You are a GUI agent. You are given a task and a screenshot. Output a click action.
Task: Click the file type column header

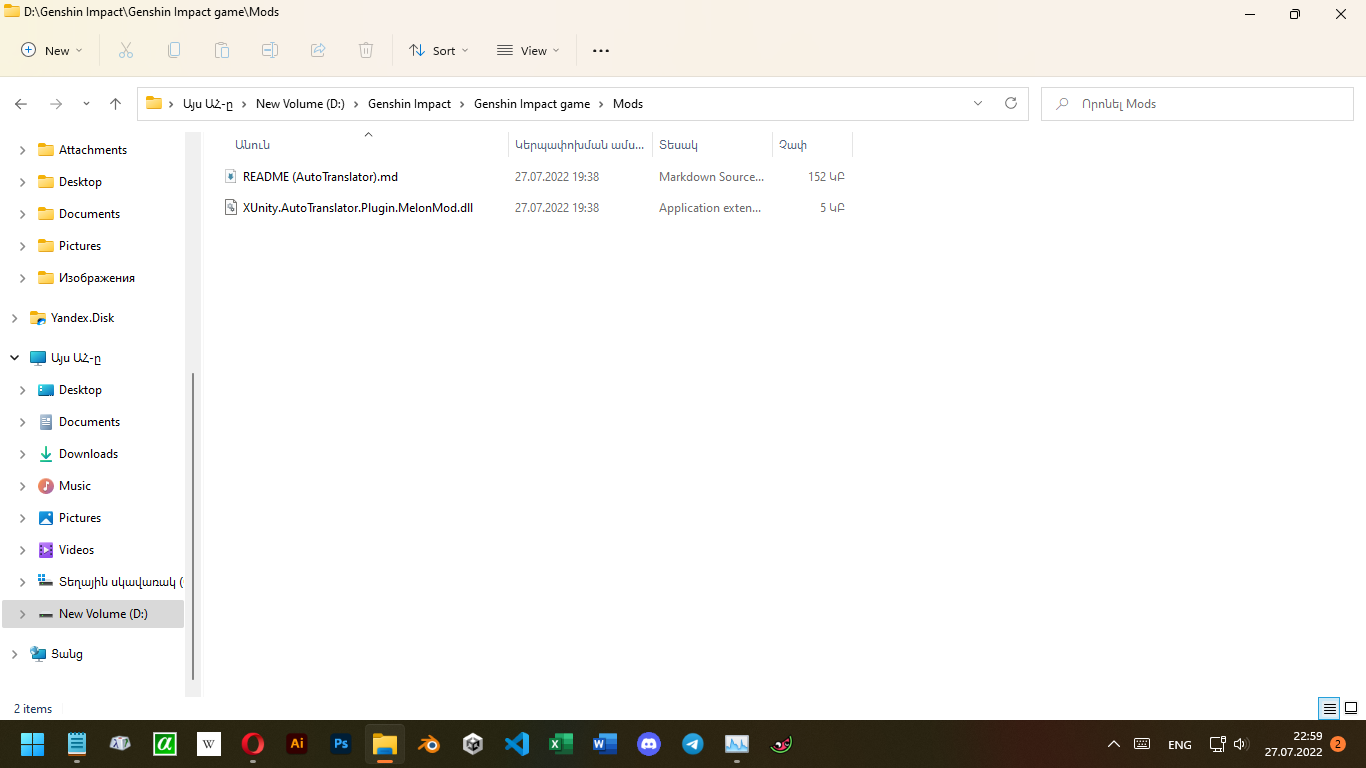click(712, 145)
